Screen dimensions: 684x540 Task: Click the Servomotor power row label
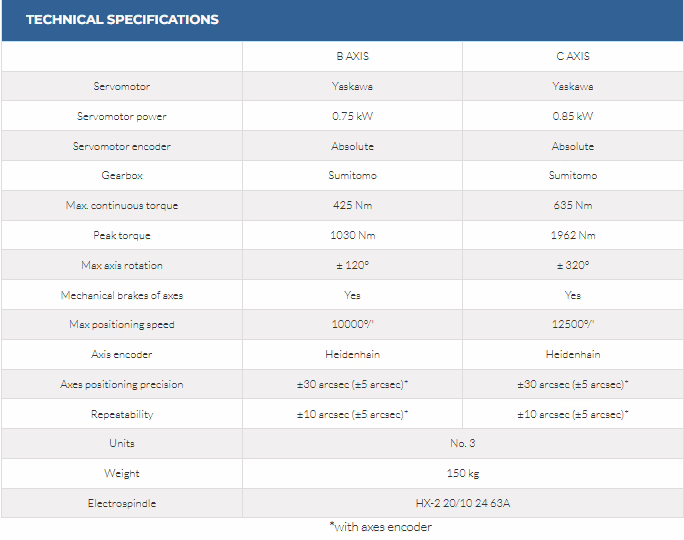pos(122,116)
